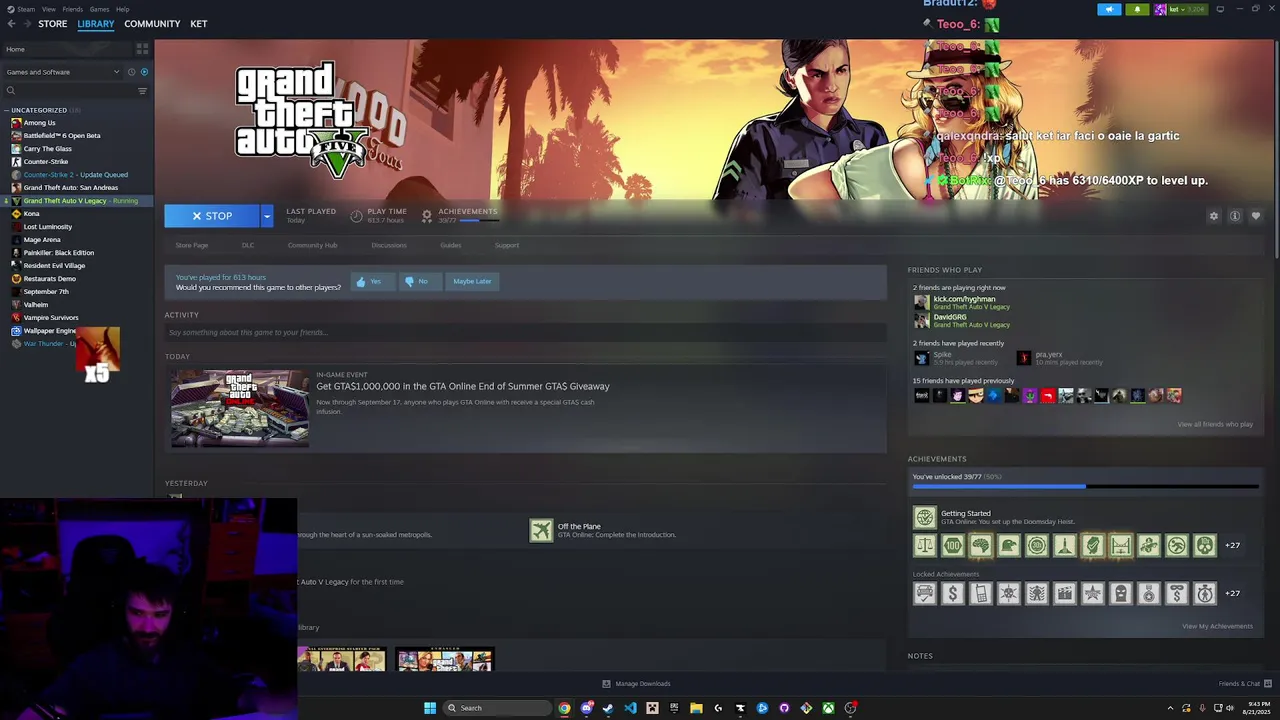The image size is (1280, 720).
Task: Open the DLC link
Action: point(248,245)
